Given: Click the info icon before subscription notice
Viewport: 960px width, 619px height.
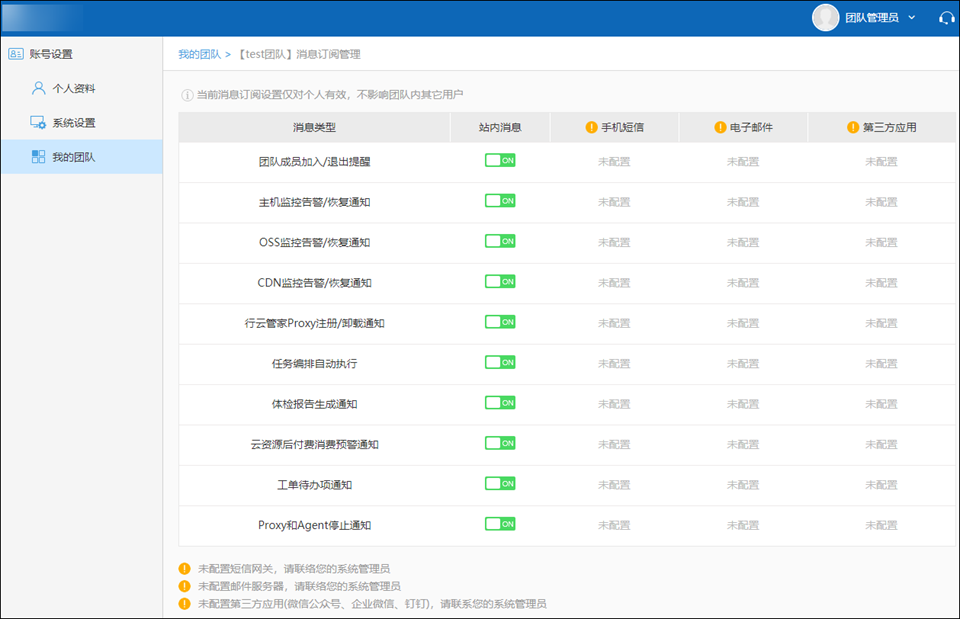Looking at the screenshot, I should [187, 95].
